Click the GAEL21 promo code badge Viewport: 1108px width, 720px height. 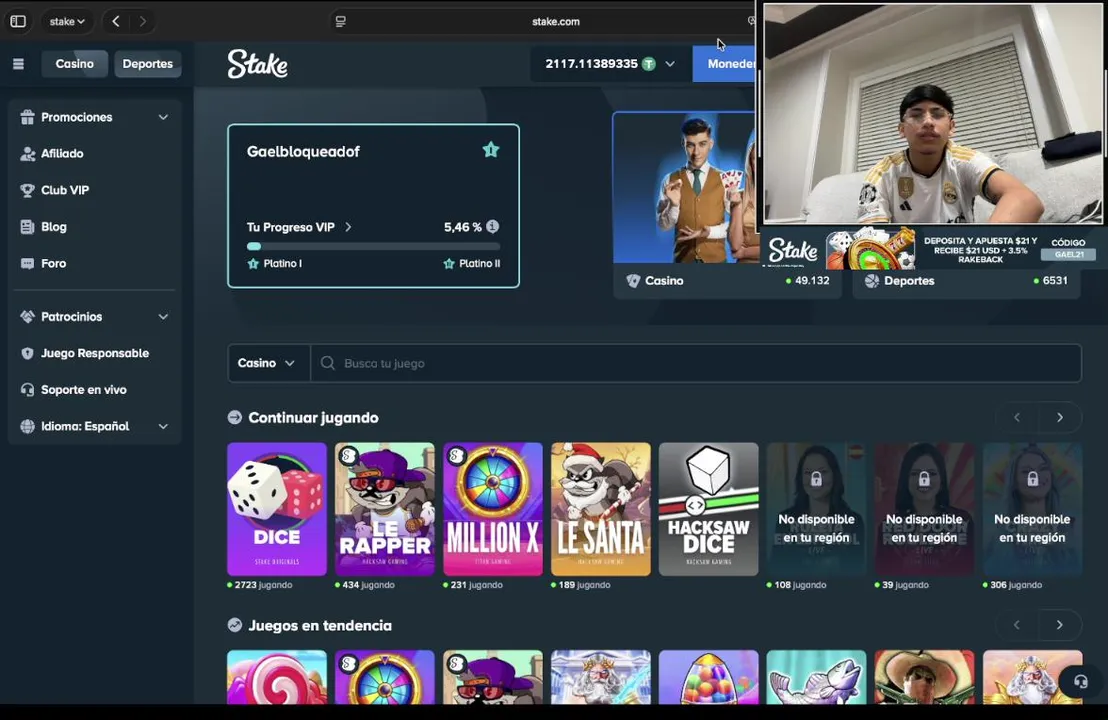coord(1069,254)
